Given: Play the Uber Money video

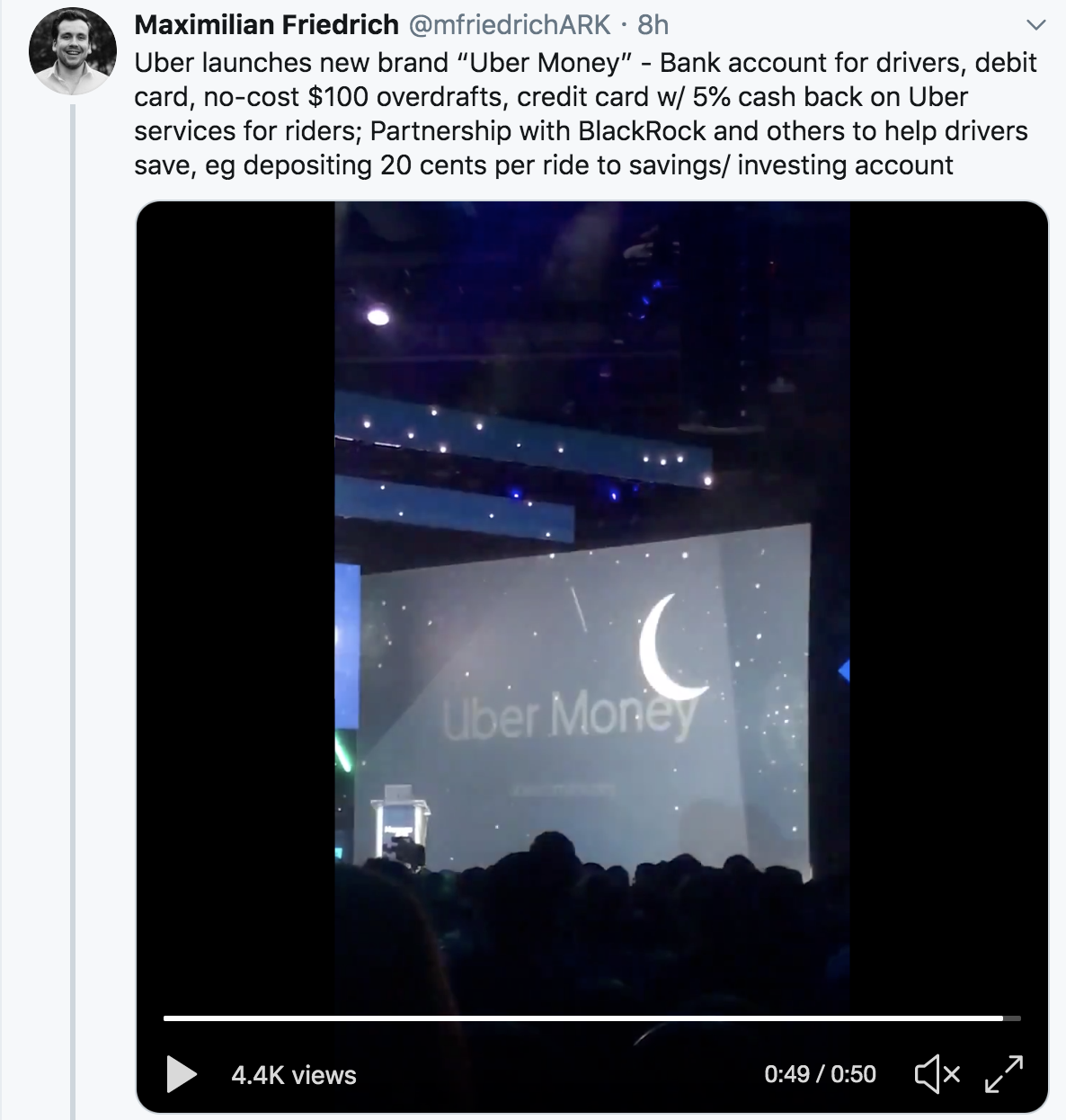Looking at the screenshot, I should pos(182,1074).
